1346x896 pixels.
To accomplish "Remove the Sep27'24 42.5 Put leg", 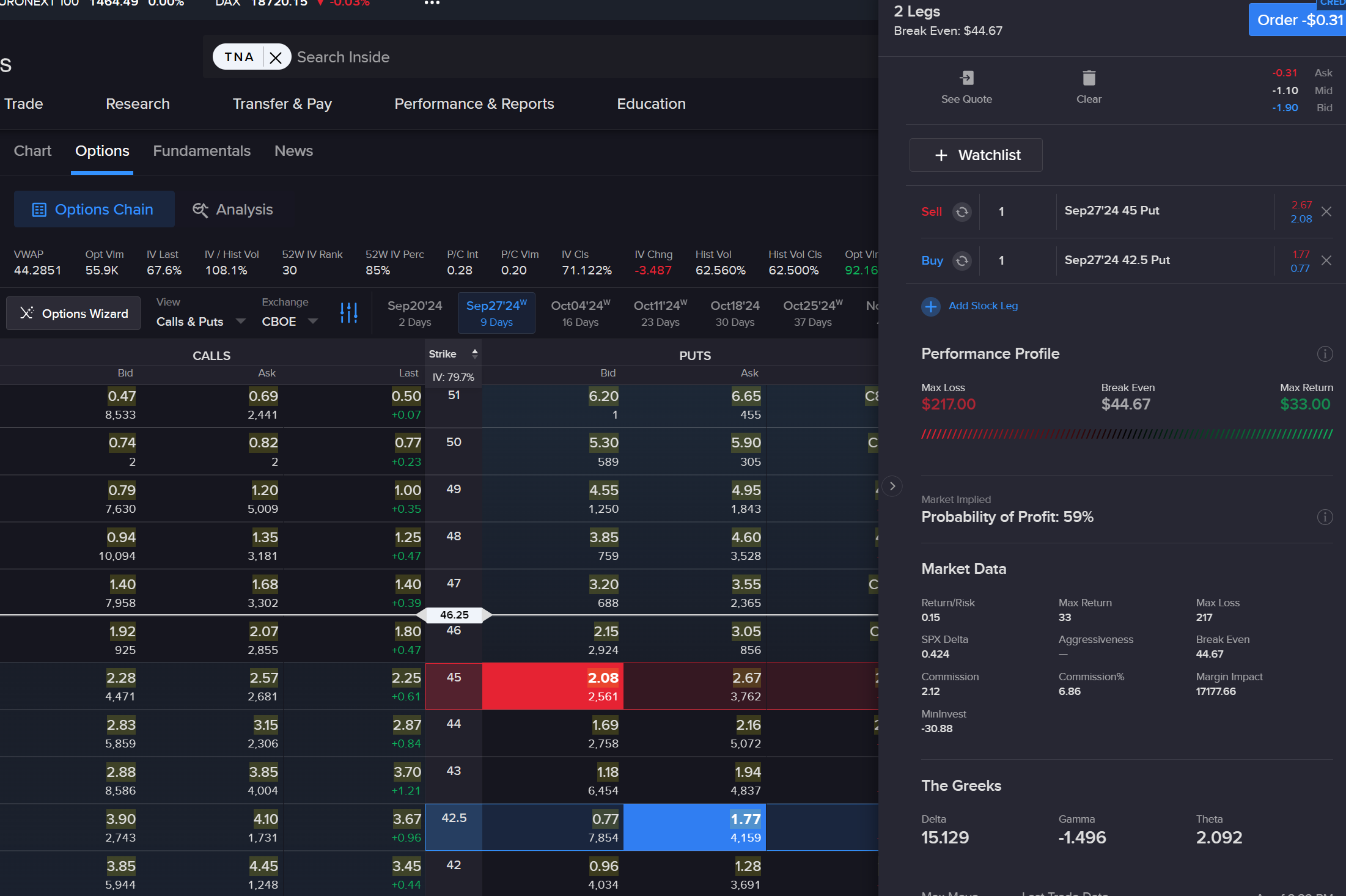I will click(1326, 260).
